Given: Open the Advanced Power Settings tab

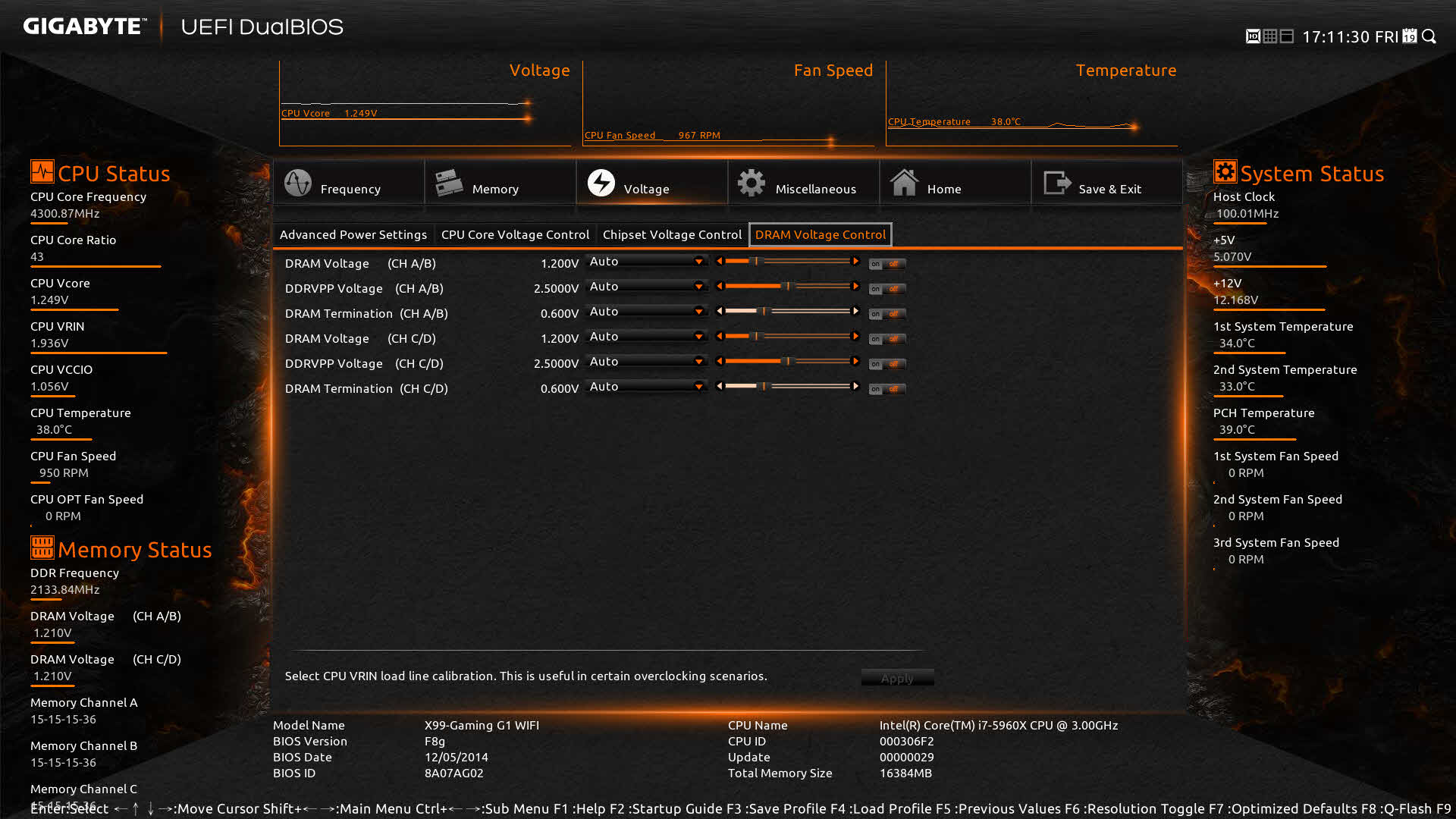Looking at the screenshot, I should pyautogui.click(x=353, y=235).
